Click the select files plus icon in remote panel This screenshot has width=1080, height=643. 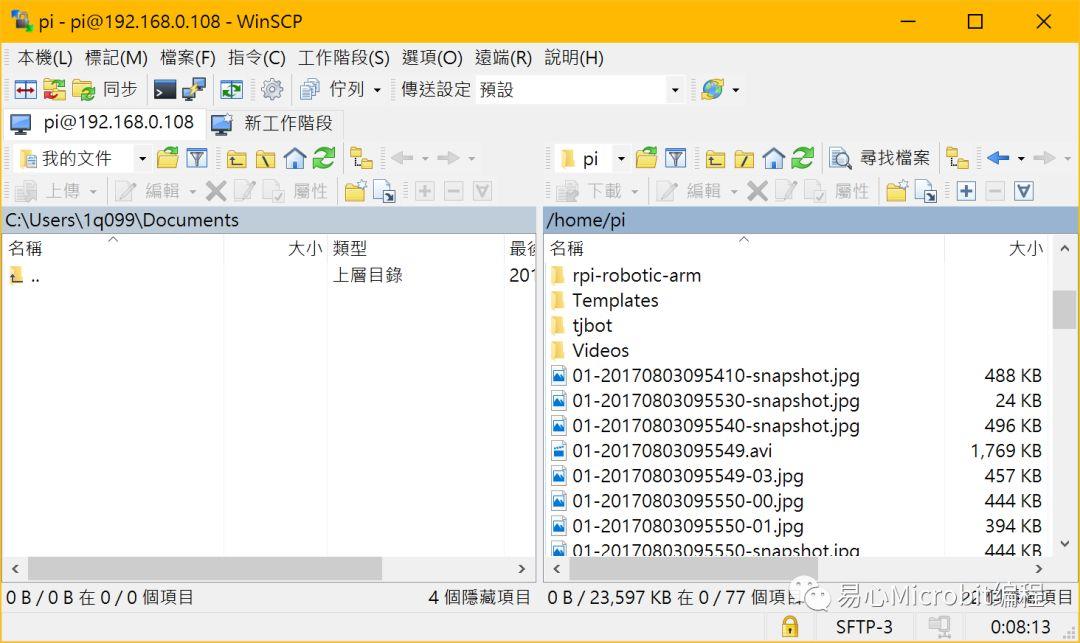click(966, 191)
